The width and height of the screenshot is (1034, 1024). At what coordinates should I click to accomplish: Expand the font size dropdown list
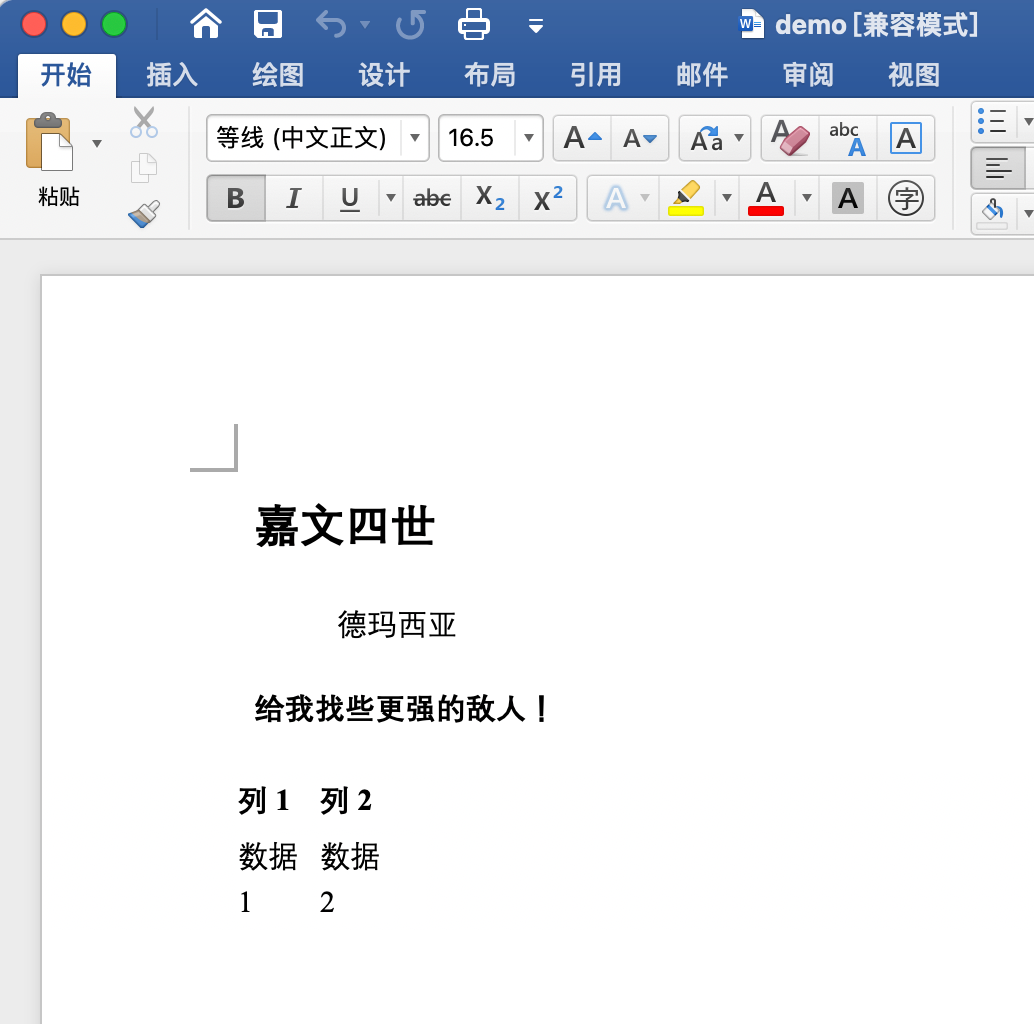(528, 138)
